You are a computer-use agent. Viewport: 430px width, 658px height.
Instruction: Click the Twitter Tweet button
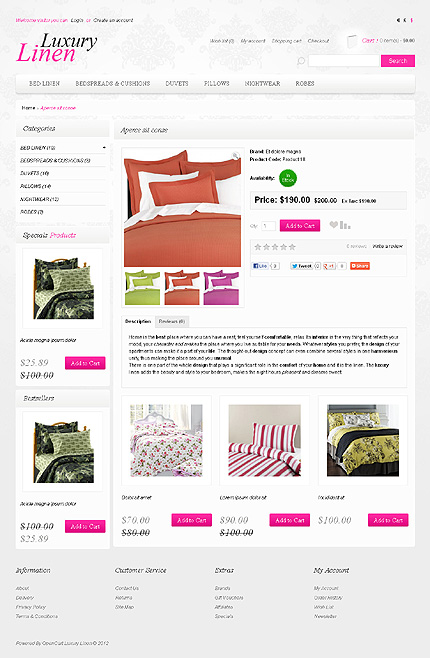[302, 266]
